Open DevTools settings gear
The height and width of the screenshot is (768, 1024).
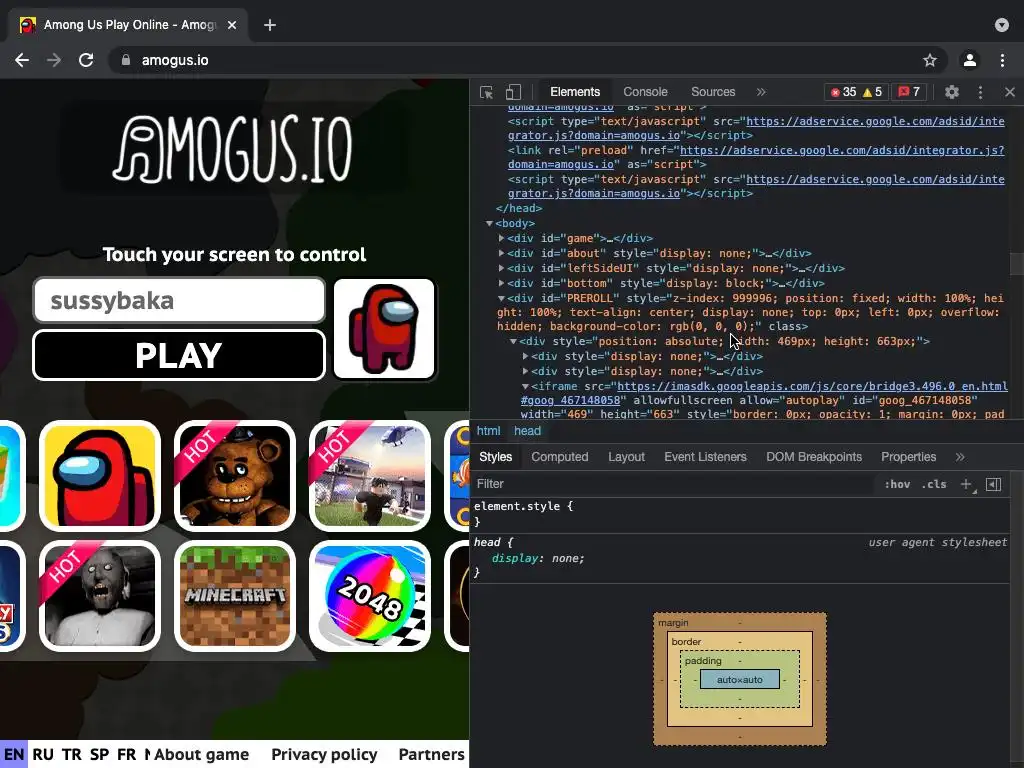pyautogui.click(x=952, y=92)
